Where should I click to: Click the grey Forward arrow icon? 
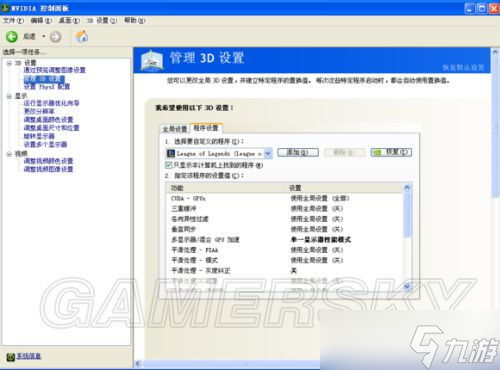pyautogui.click(x=56, y=37)
